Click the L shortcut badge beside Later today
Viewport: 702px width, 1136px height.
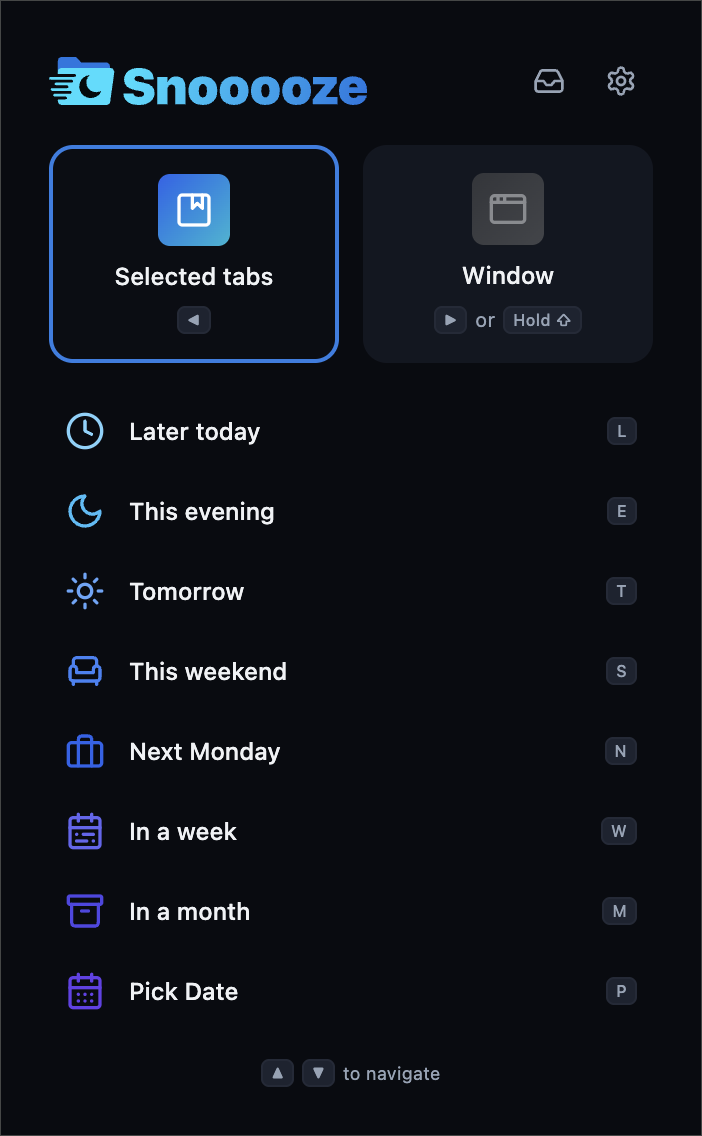[621, 431]
